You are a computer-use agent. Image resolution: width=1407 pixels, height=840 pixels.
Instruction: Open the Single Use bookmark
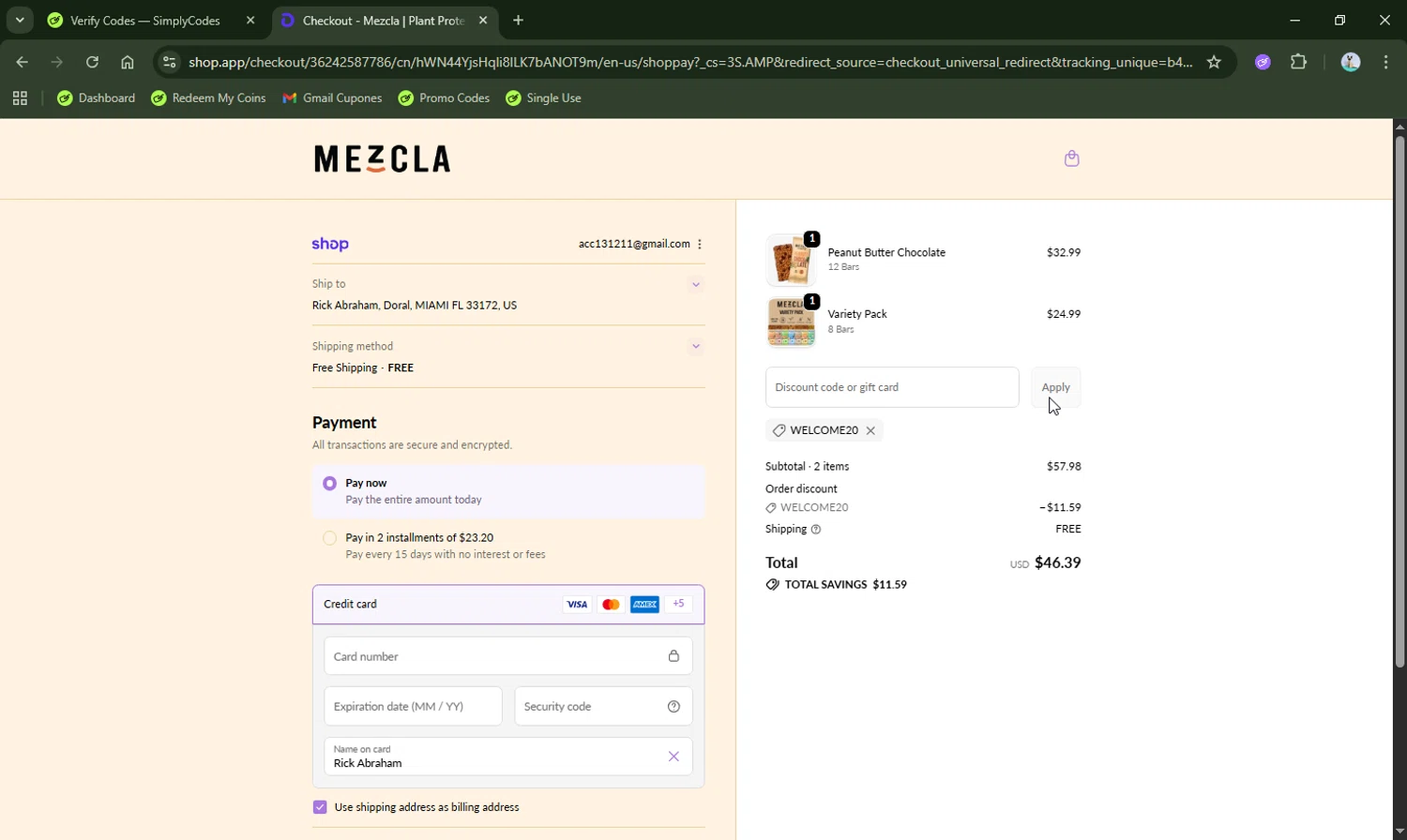[x=543, y=98]
